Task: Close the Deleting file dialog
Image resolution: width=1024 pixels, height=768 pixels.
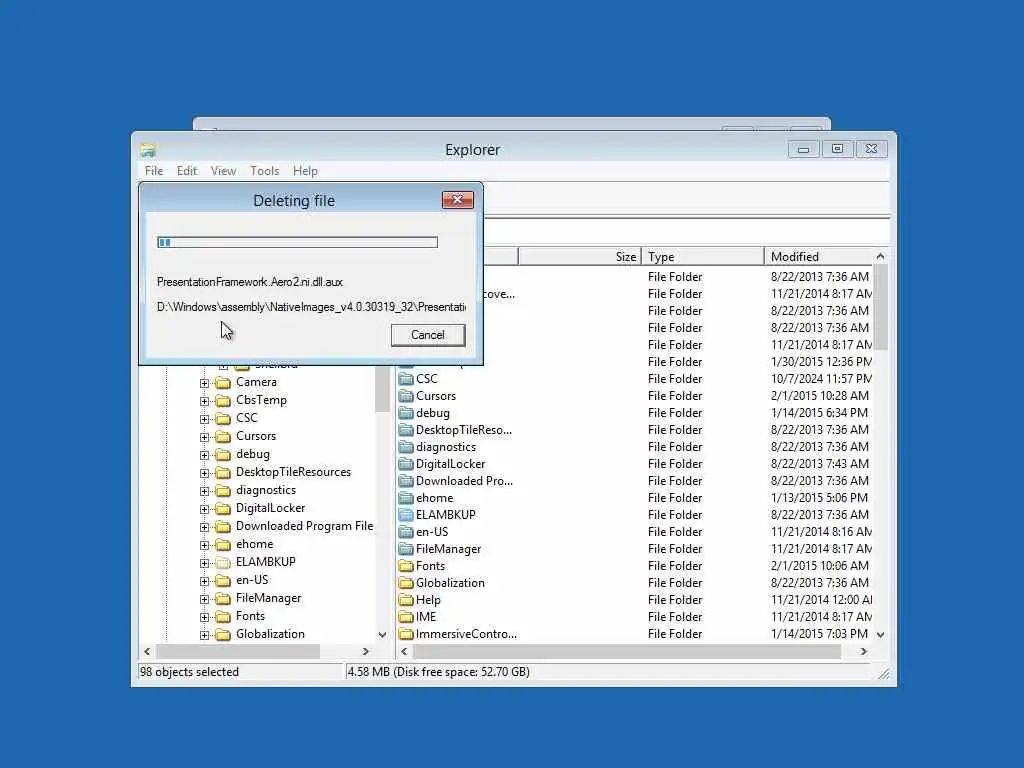Action: (x=457, y=200)
